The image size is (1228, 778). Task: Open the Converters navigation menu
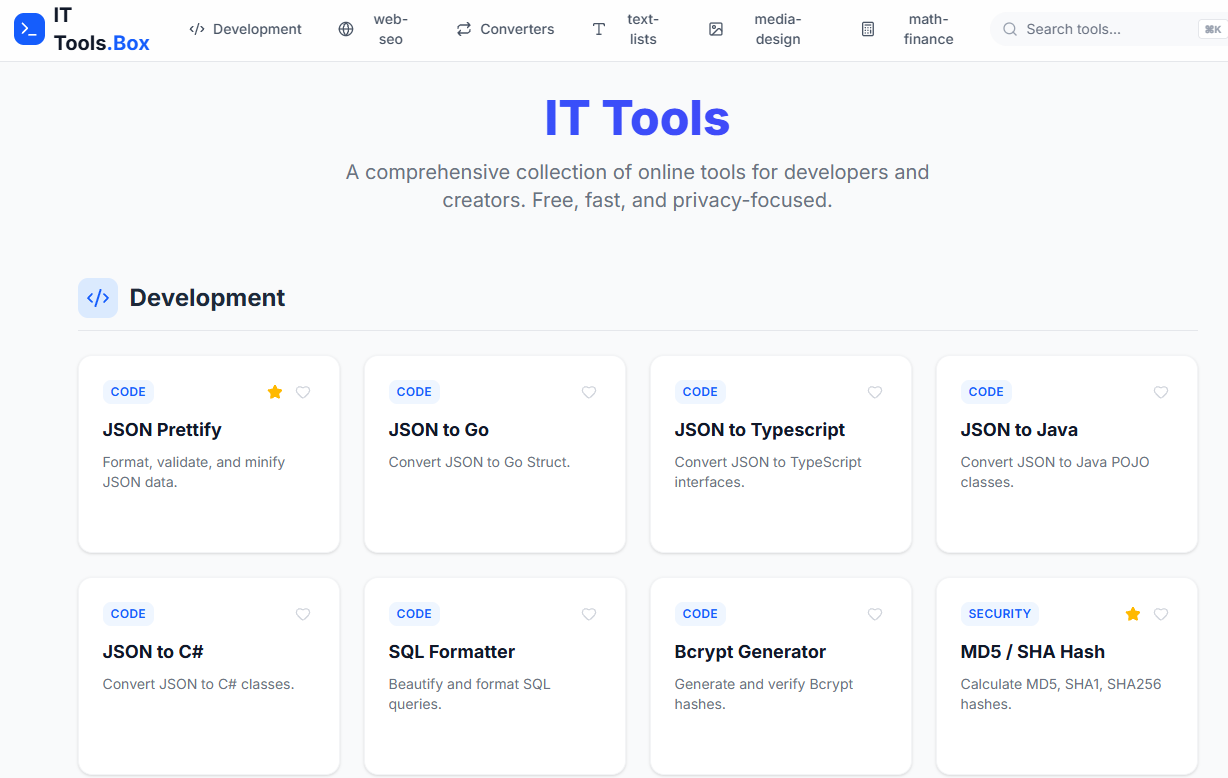(x=517, y=29)
